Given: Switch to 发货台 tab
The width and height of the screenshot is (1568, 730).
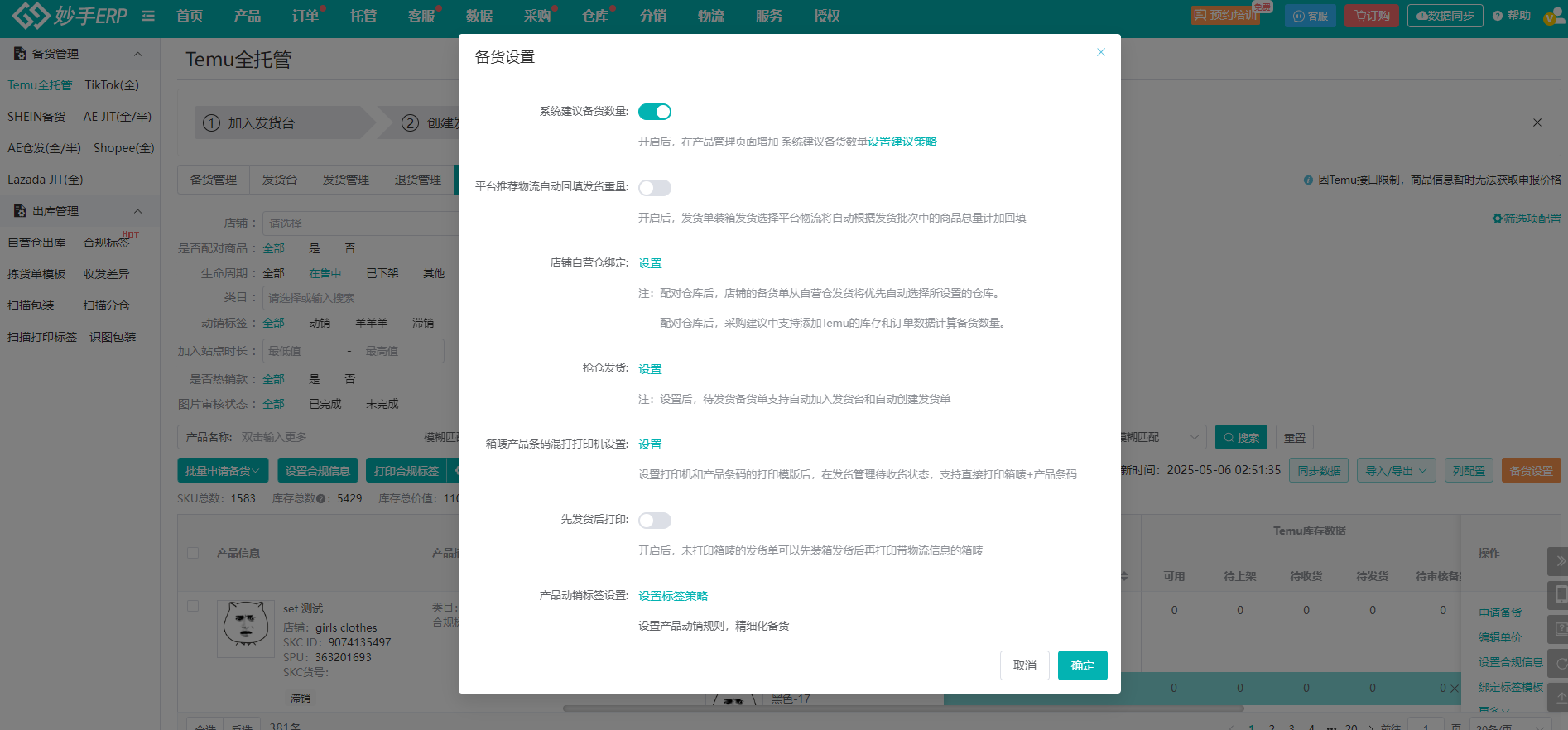Looking at the screenshot, I should (280, 180).
